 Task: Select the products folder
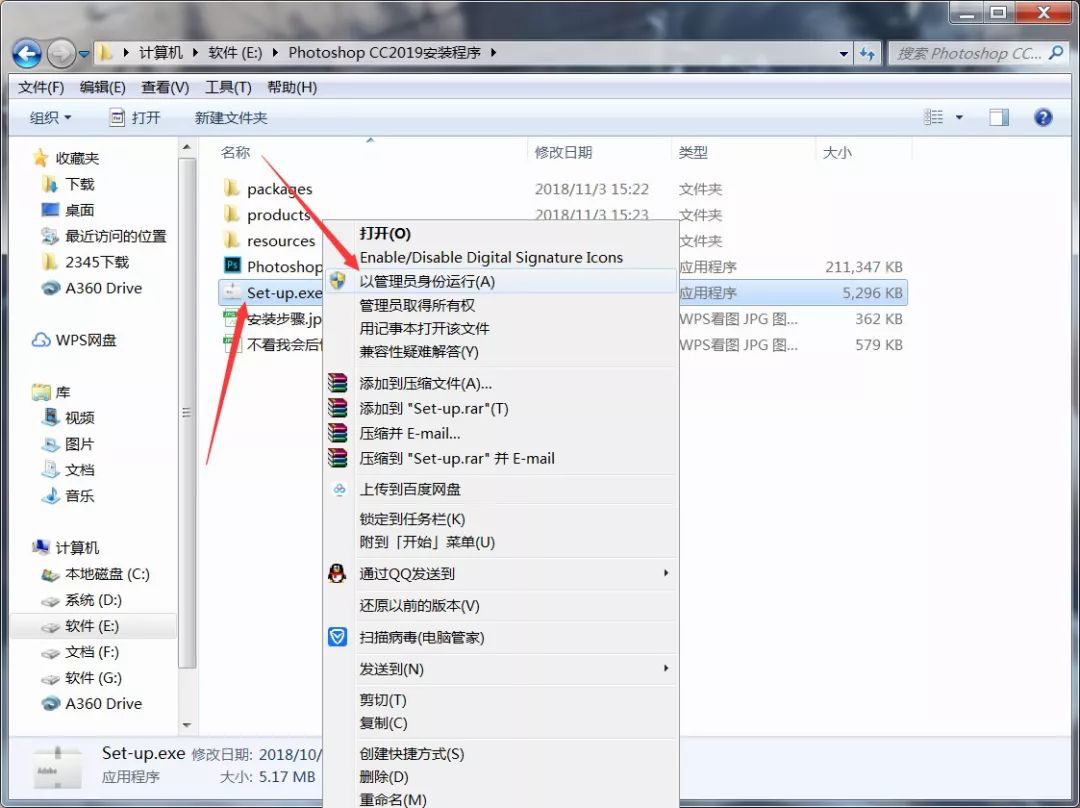point(267,215)
